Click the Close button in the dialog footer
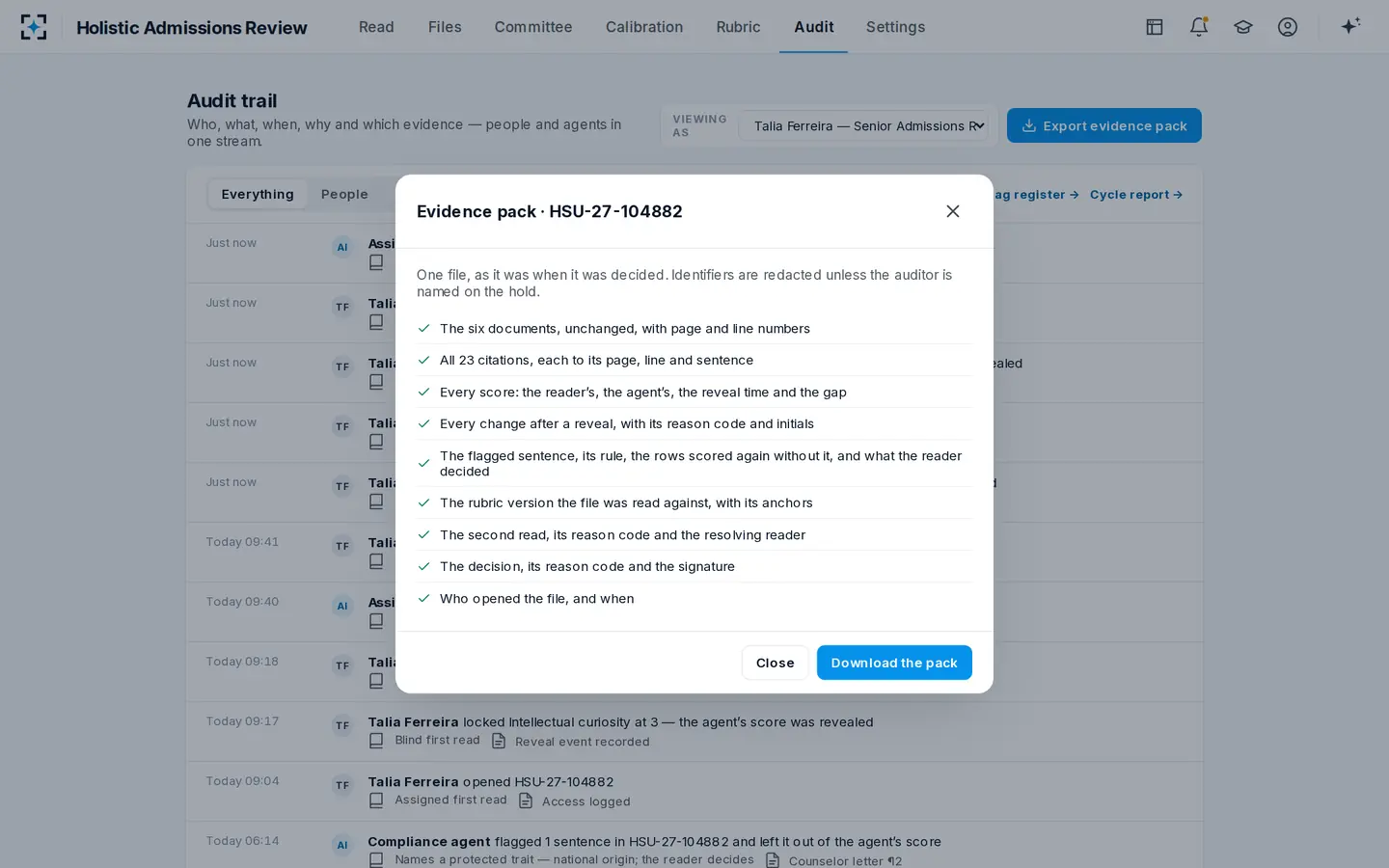Image resolution: width=1389 pixels, height=868 pixels. click(776, 663)
